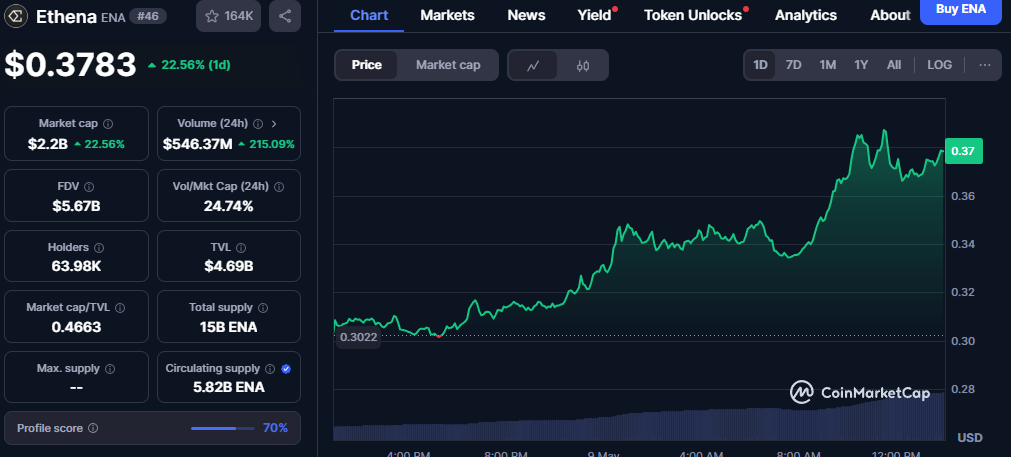Screen dimensions: 1011x457
Task: Click the 0.4663 Market cap/TVL value
Action: tap(76, 327)
